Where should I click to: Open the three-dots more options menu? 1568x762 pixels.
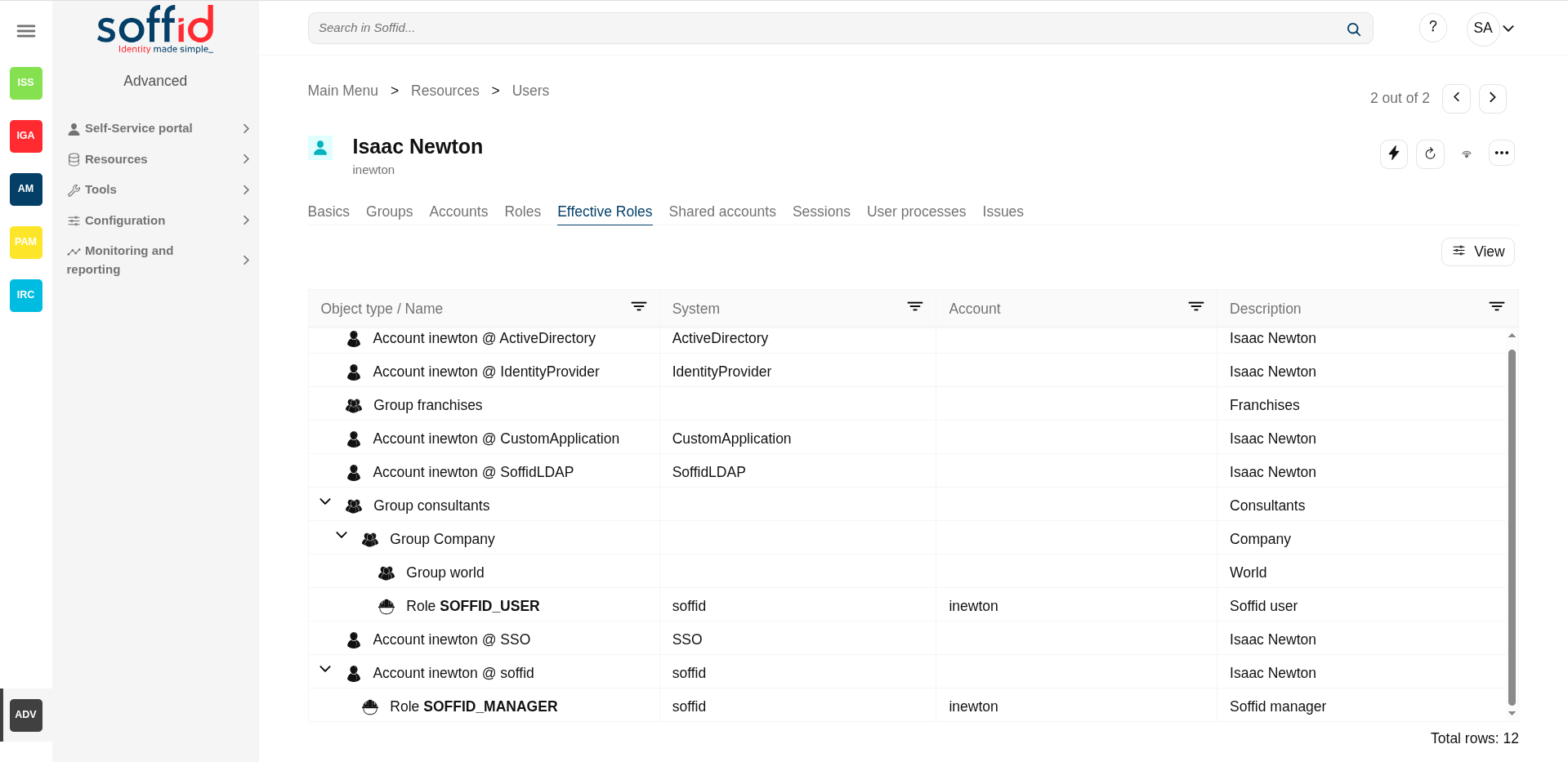(x=1502, y=154)
